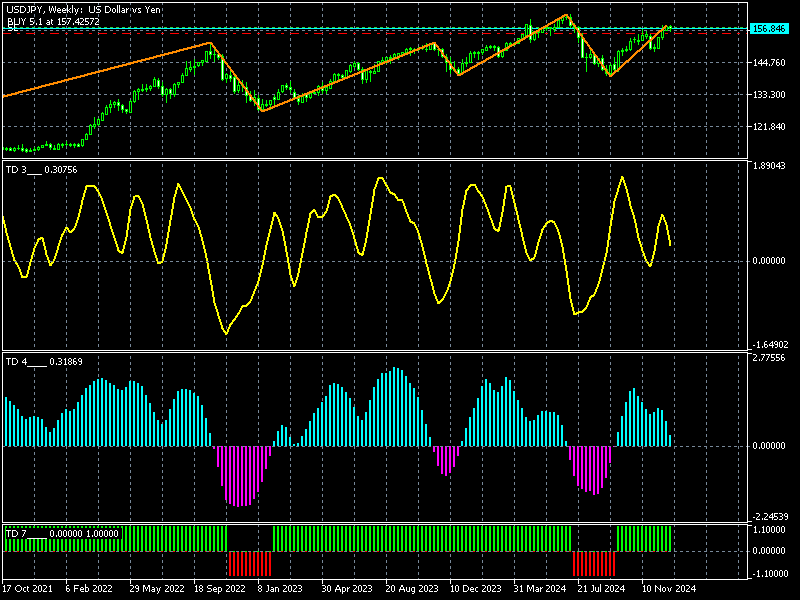800x600 pixels.
Task: Click the 21 Jul 2024 date label
Action: [x=601, y=588]
